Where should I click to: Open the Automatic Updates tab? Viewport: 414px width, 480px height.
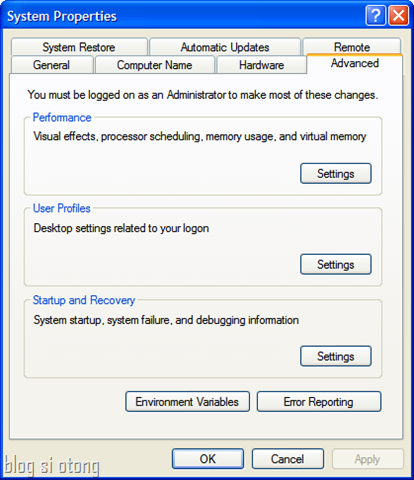(x=225, y=47)
